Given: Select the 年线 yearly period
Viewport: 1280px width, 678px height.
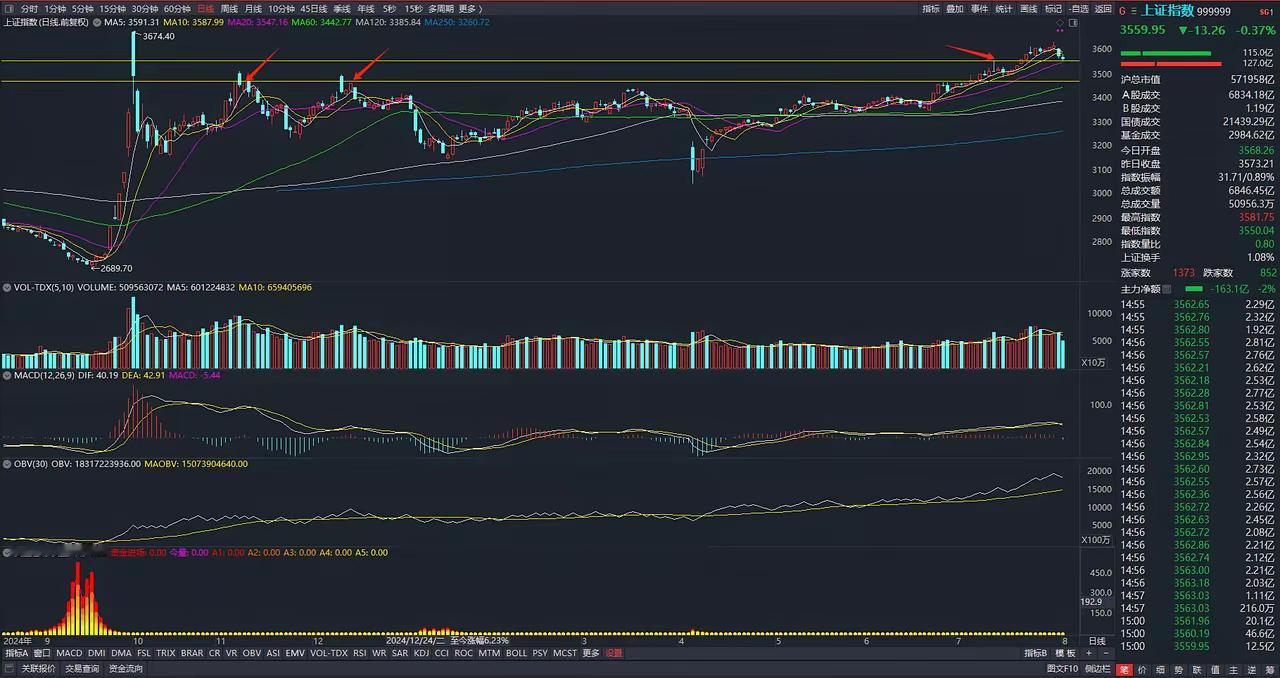Looking at the screenshot, I should 367,8.
